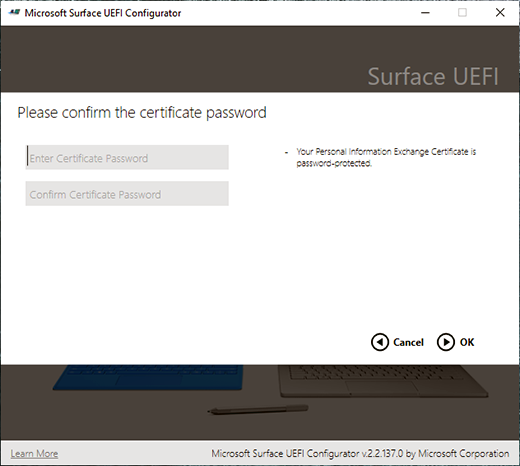This screenshot has height=466, width=520.
Task: Close the Surface UEFI Configurator window
Action: 500,13
